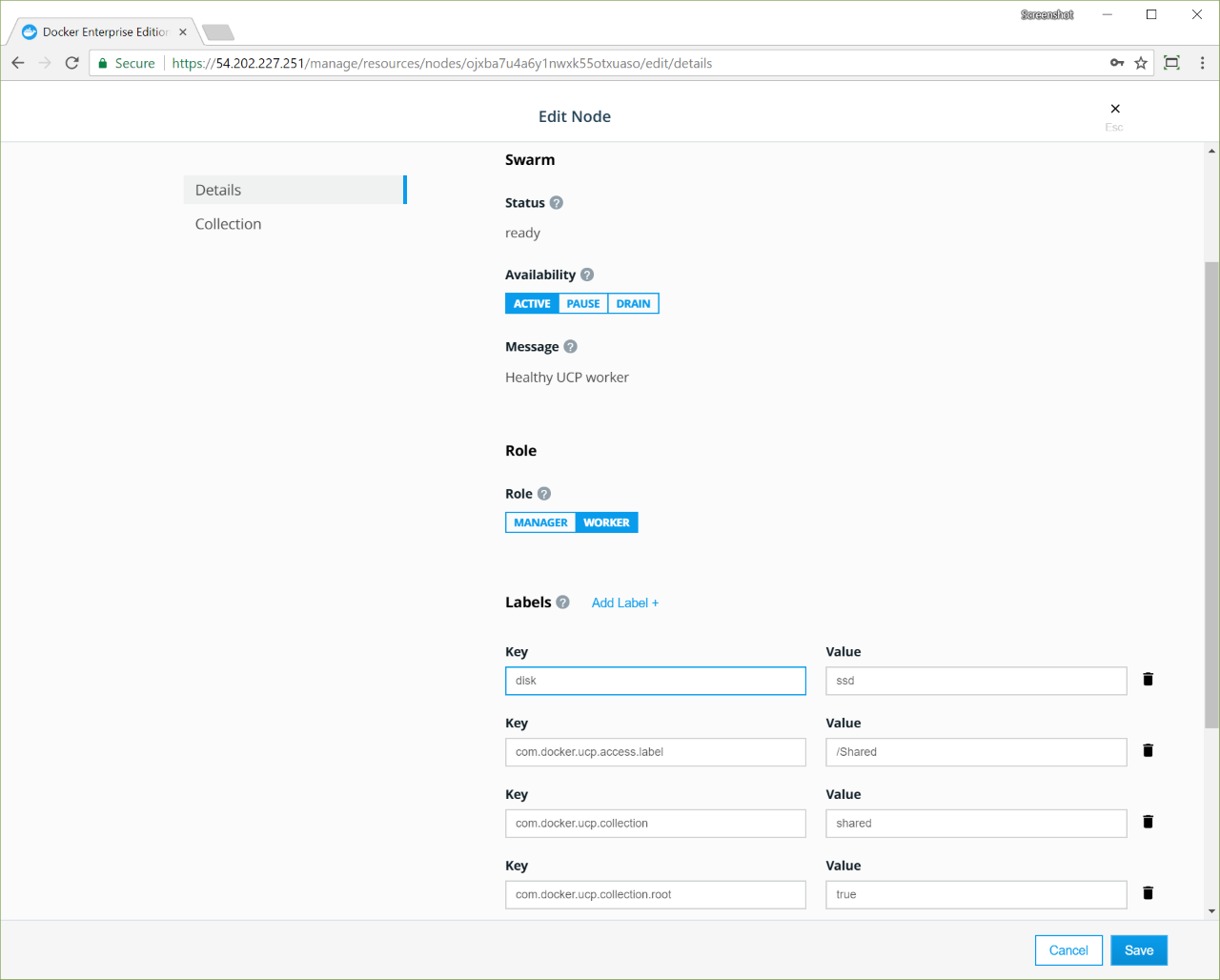Delete the disk label with trash icon
The image size is (1220, 980).
[x=1148, y=680]
